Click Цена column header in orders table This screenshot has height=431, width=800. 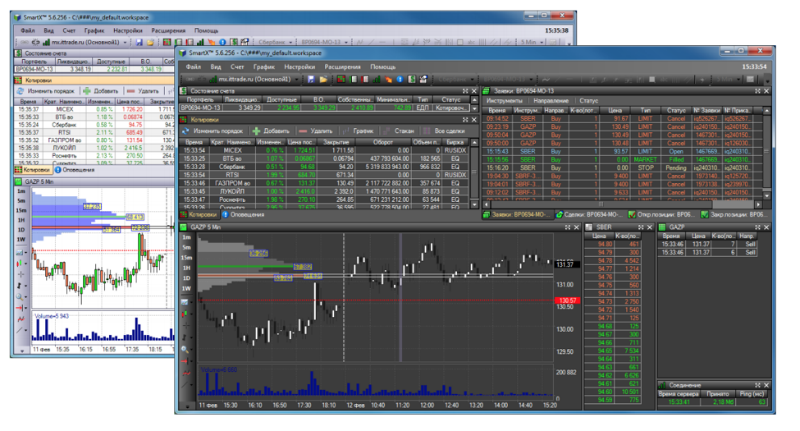coord(615,110)
